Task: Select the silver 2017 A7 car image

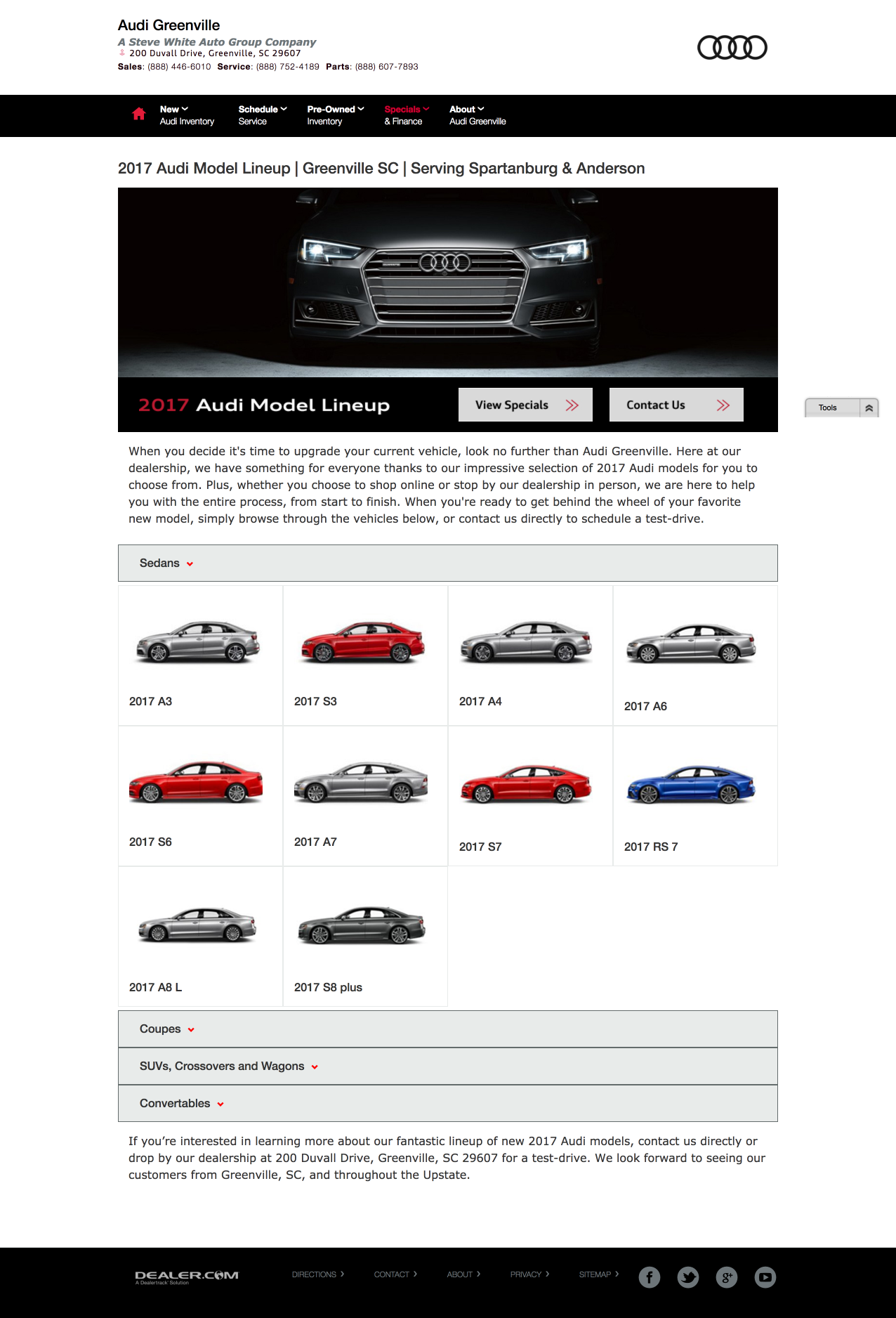Action: [x=361, y=781]
